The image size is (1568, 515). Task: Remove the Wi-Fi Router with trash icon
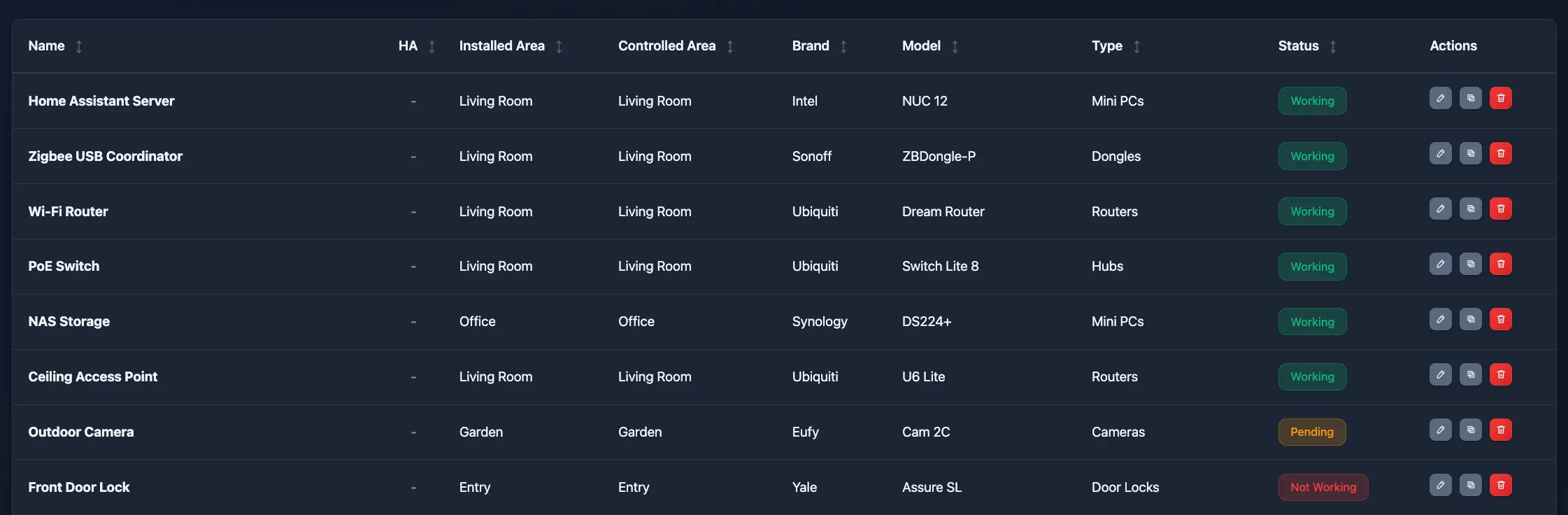click(1501, 209)
